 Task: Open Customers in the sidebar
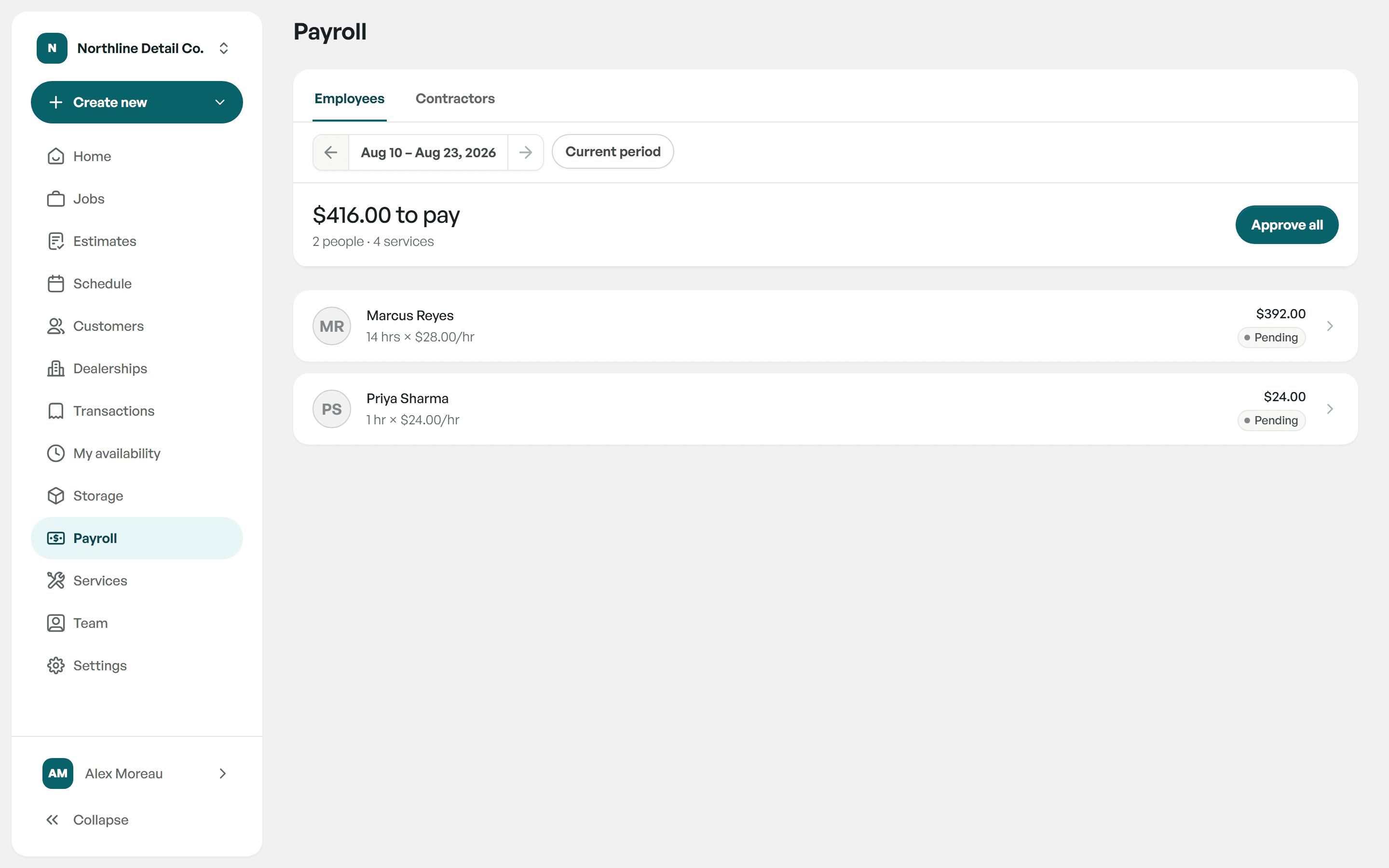(x=137, y=326)
